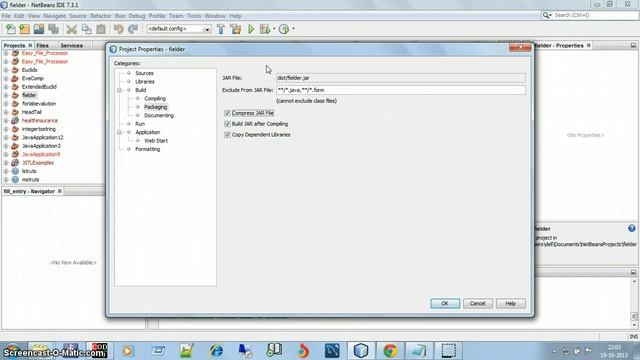Click the OK button
Viewport: 640px width, 360px height.
point(445,303)
